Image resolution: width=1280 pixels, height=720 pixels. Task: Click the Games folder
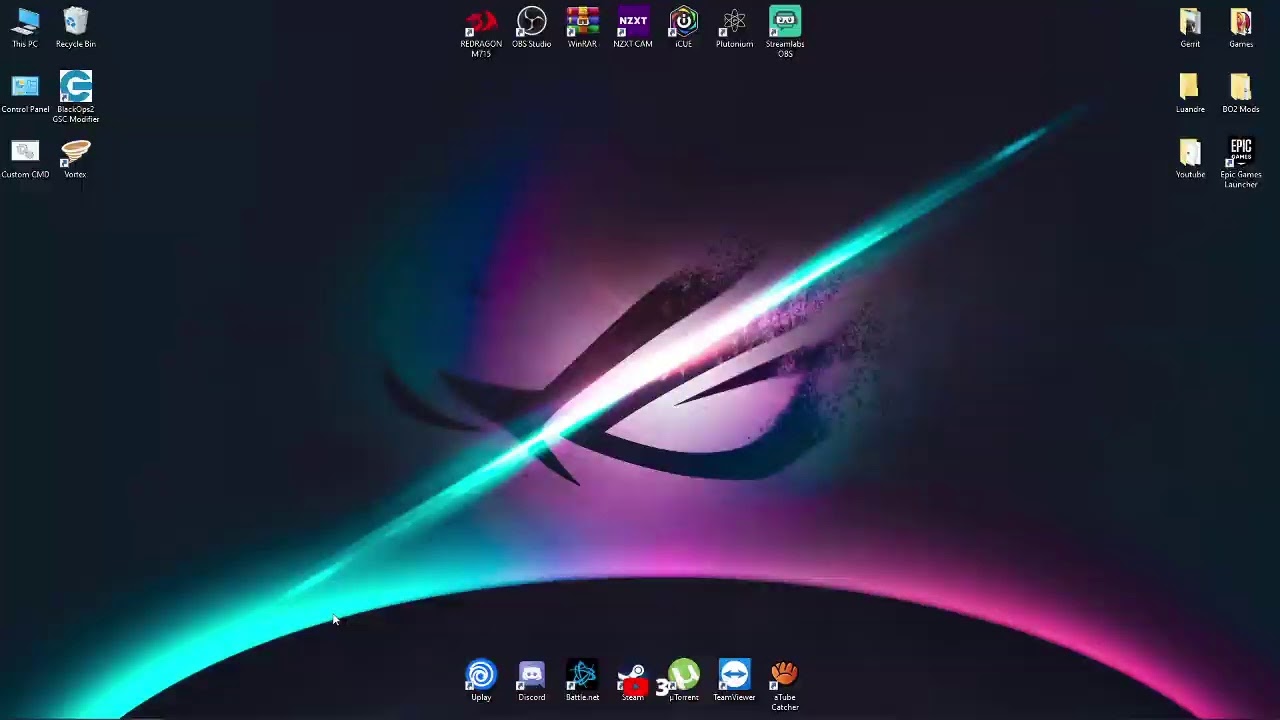click(1241, 28)
